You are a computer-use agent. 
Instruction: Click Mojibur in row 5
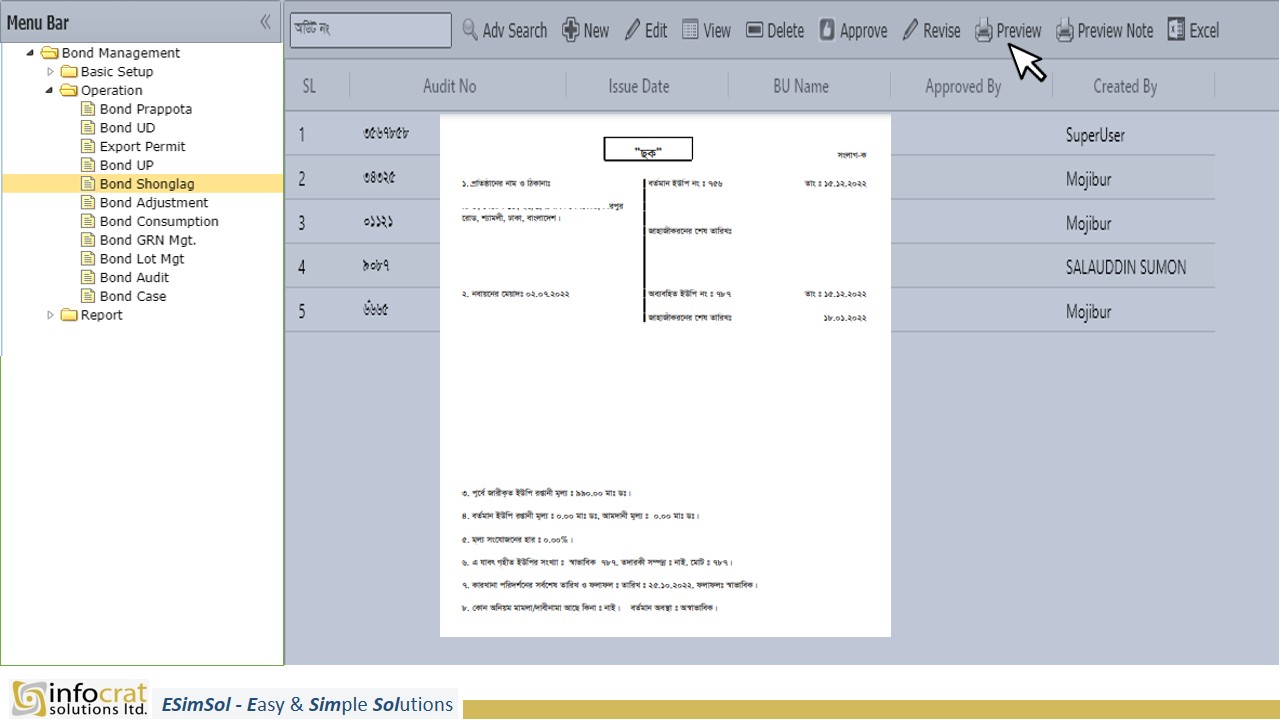pos(1088,312)
